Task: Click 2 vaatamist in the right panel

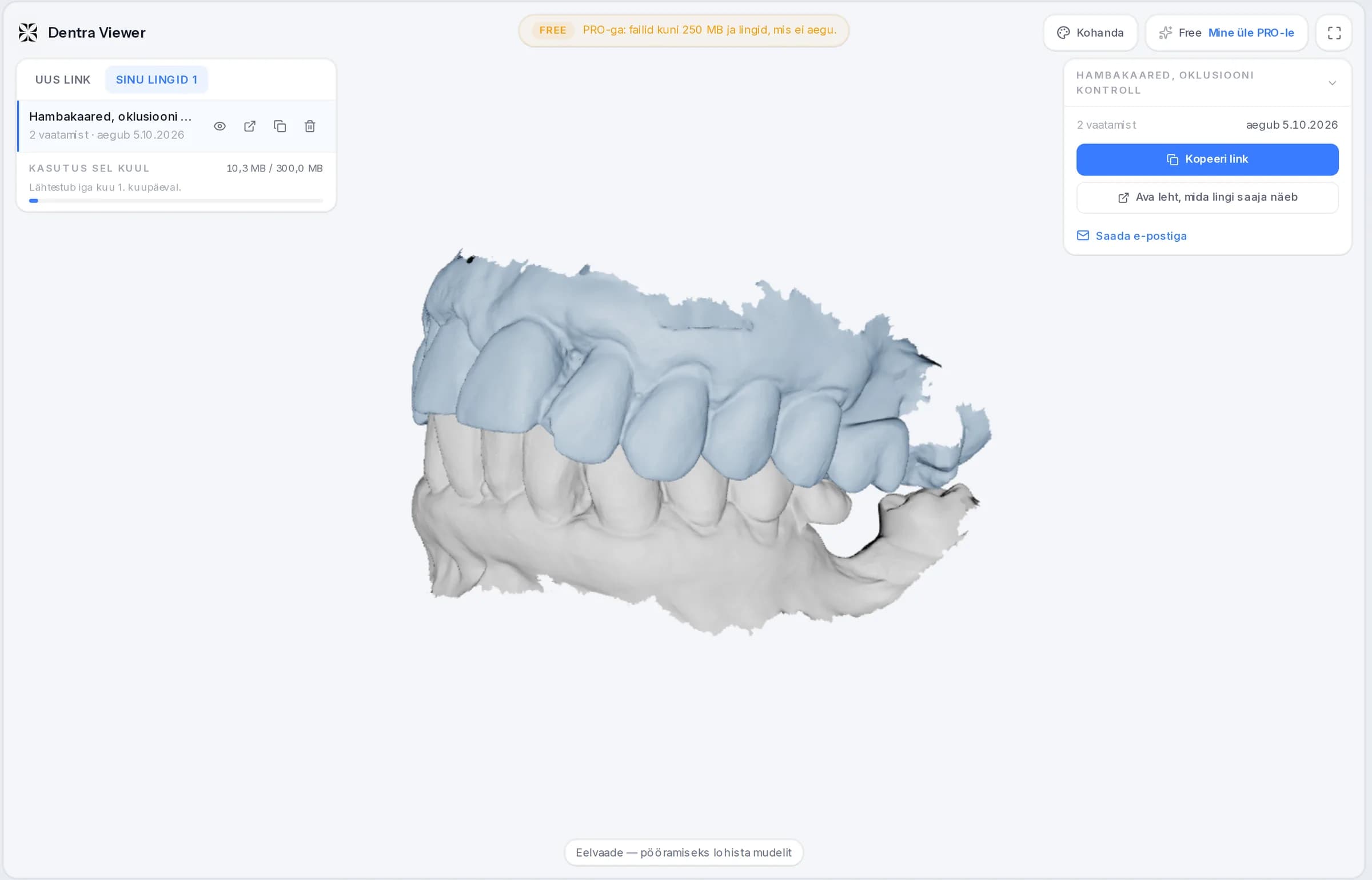Action: (x=1106, y=125)
